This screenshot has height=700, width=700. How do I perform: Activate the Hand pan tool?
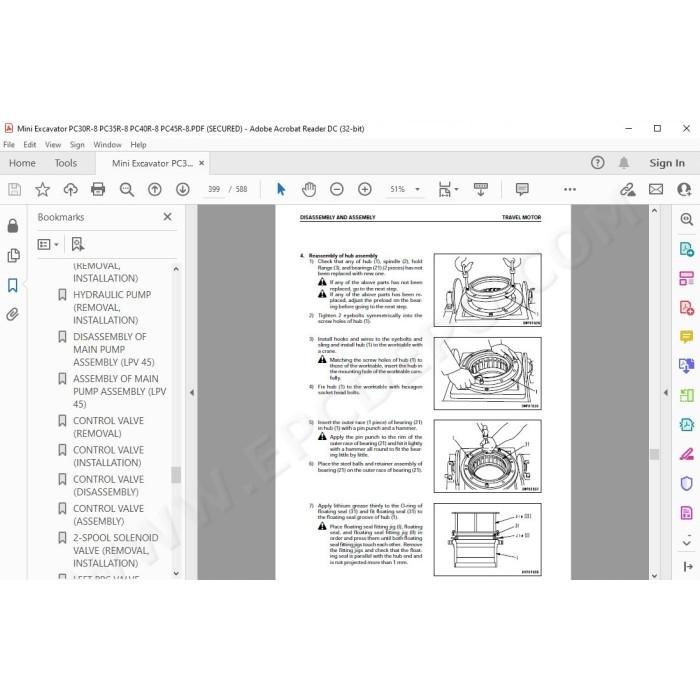(308, 189)
